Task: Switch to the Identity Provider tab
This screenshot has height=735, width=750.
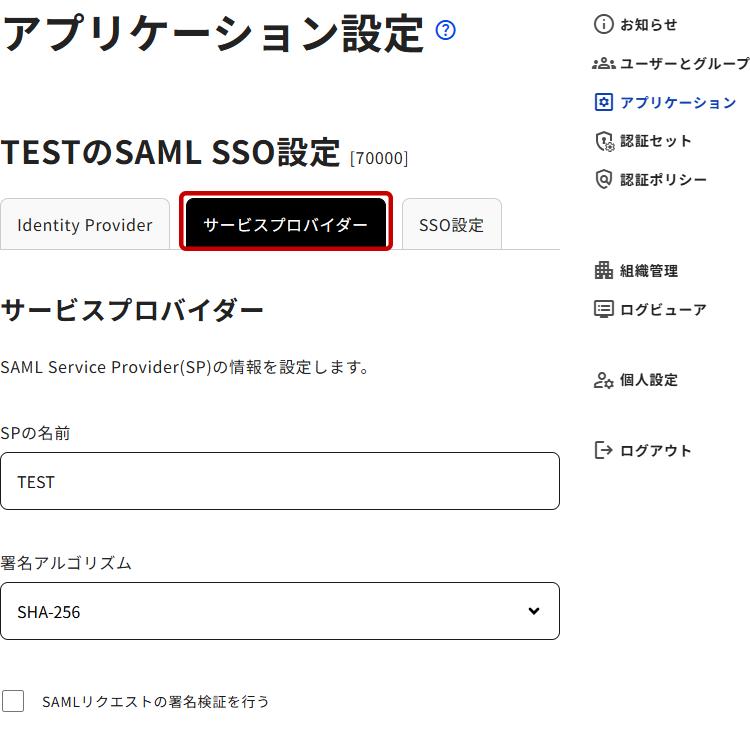Action: [85, 225]
